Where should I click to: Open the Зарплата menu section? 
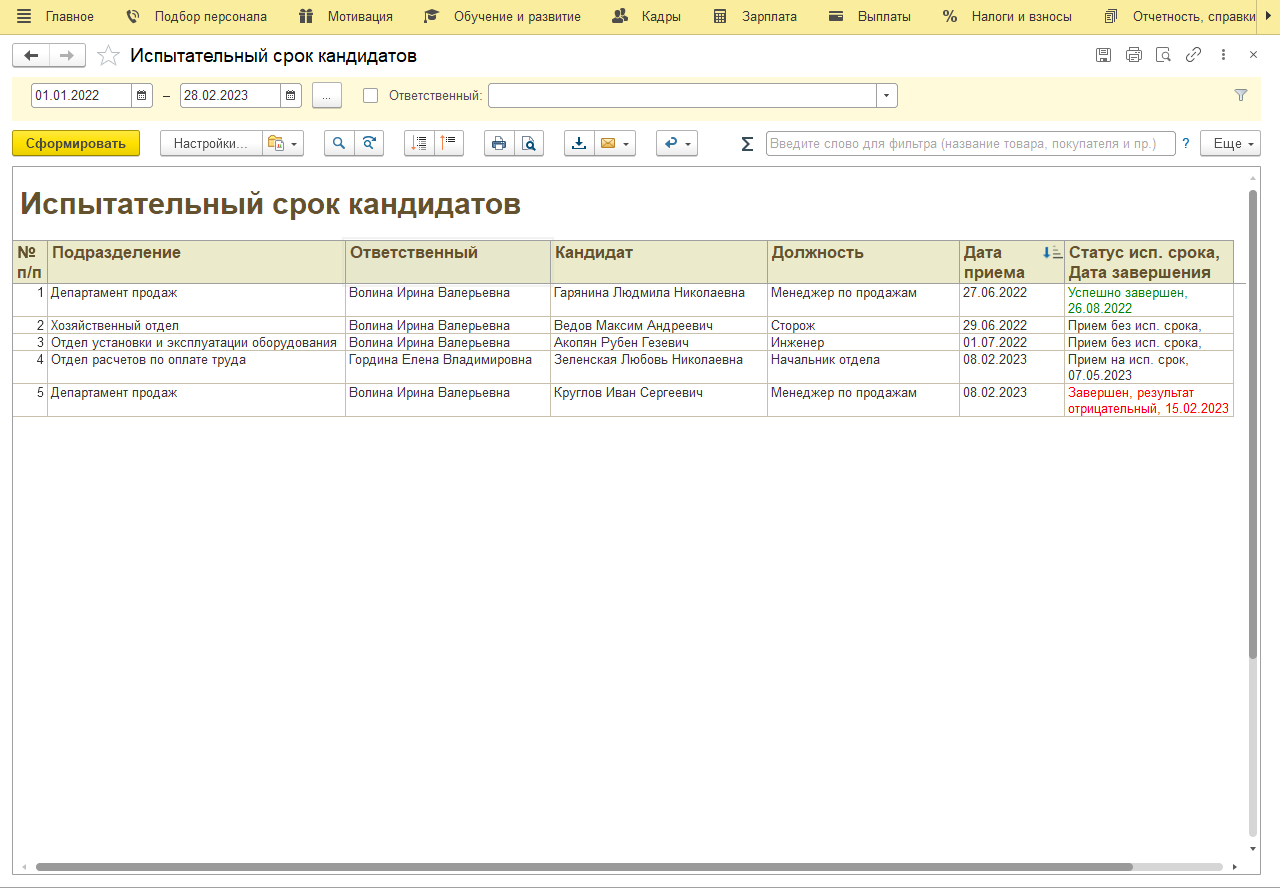[x=768, y=17]
